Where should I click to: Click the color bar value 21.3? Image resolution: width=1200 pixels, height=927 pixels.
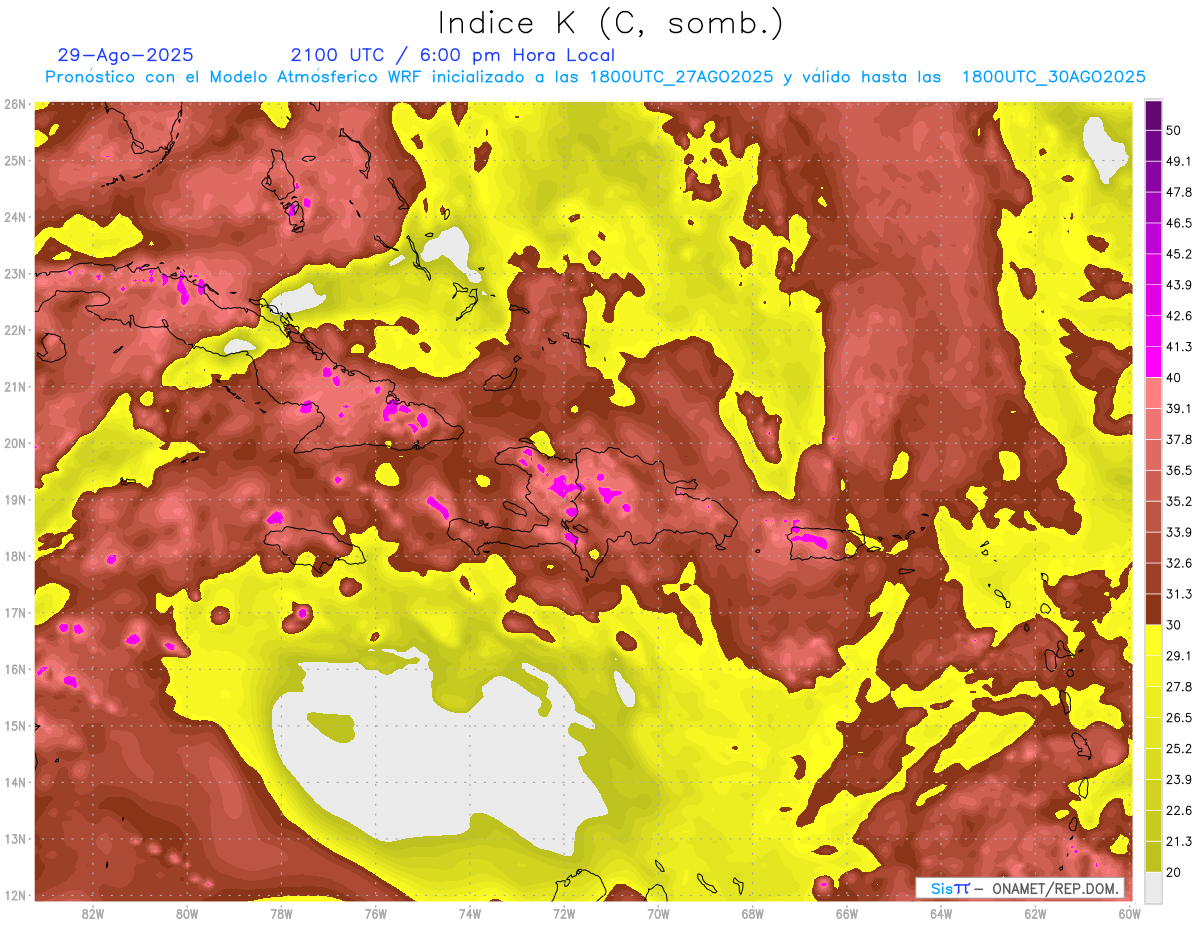click(x=1178, y=841)
